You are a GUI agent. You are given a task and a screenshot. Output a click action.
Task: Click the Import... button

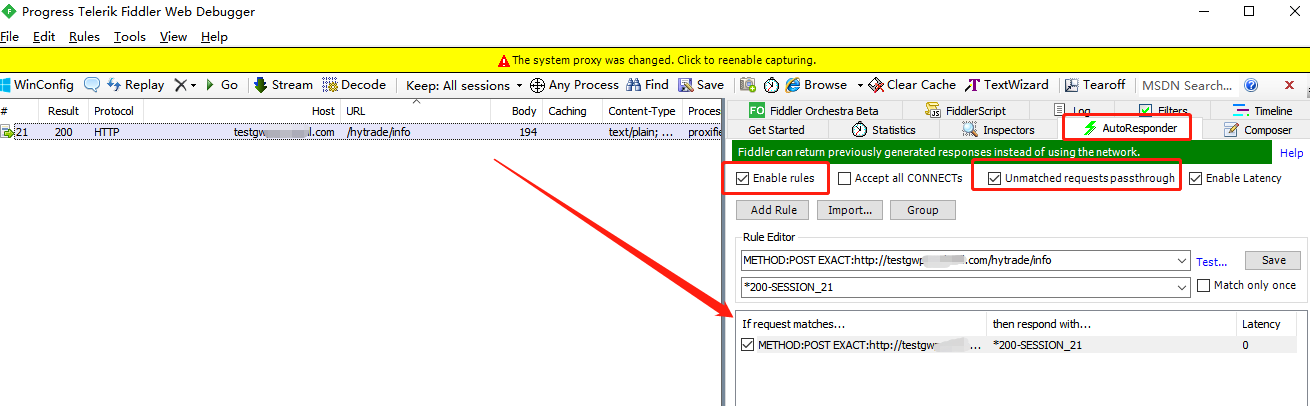[x=850, y=210]
